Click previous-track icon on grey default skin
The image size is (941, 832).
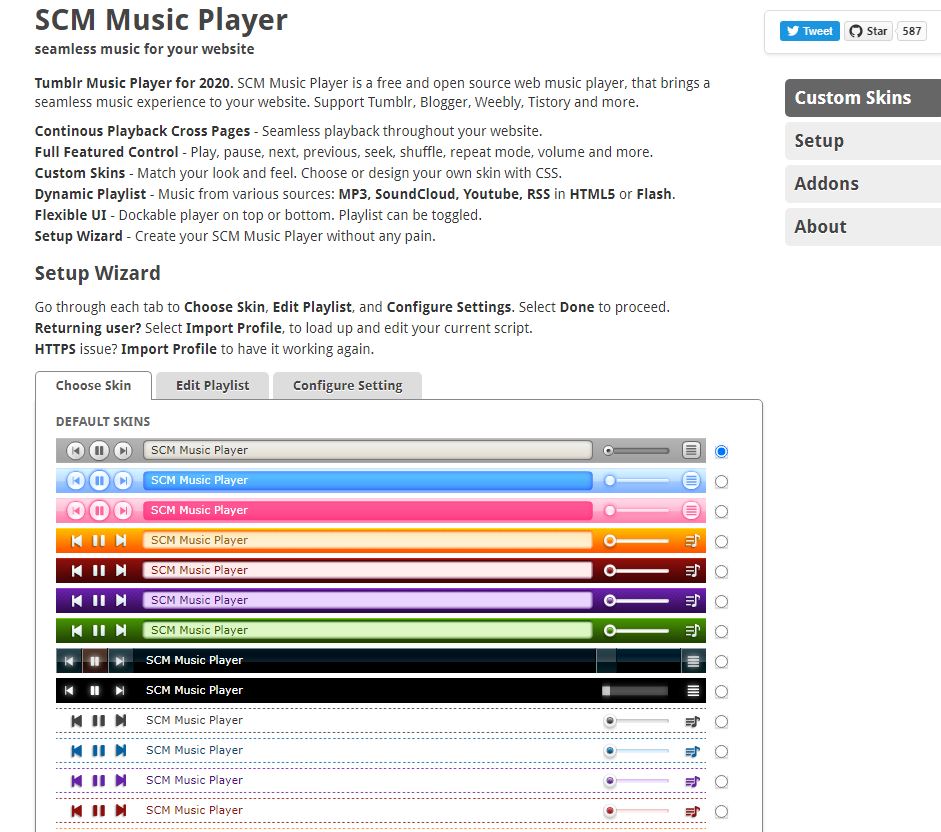pyautogui.click(x=76, y=450)
